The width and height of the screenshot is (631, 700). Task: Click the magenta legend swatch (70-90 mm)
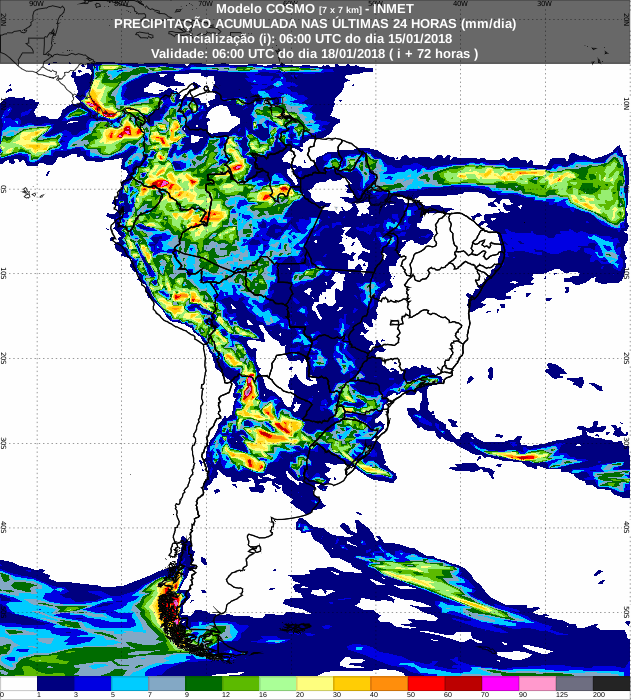pos(500,683)
